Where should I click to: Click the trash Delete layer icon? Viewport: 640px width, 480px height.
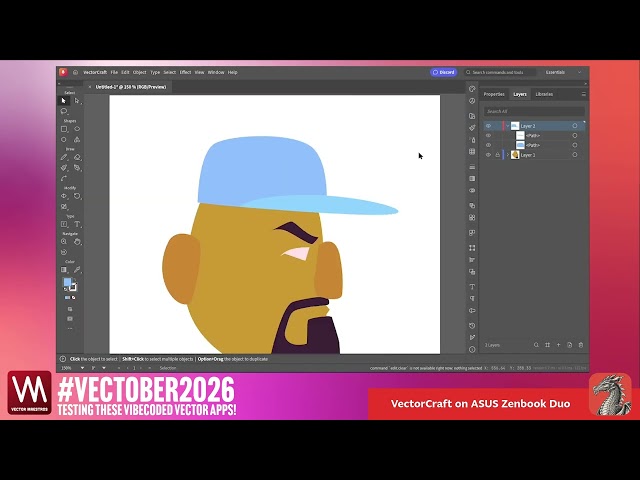[581, 345]
